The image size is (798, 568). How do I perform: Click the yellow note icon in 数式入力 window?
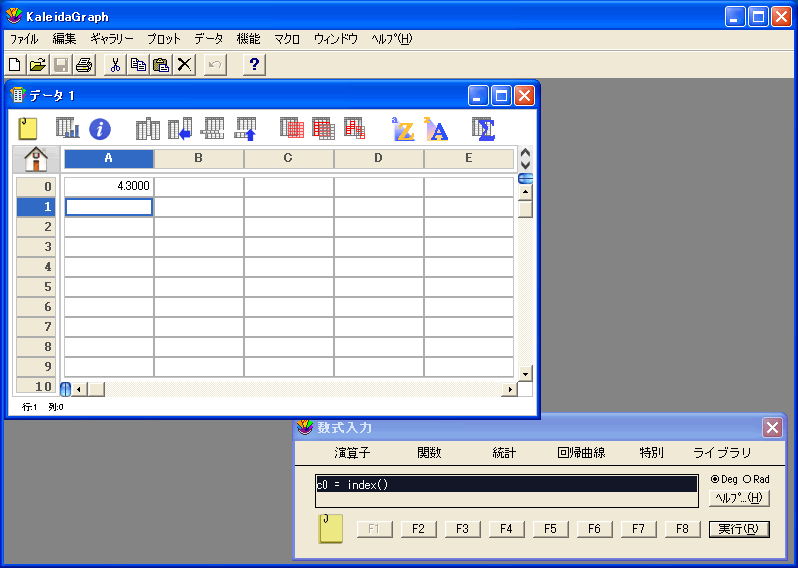click(x=331, y=529)
